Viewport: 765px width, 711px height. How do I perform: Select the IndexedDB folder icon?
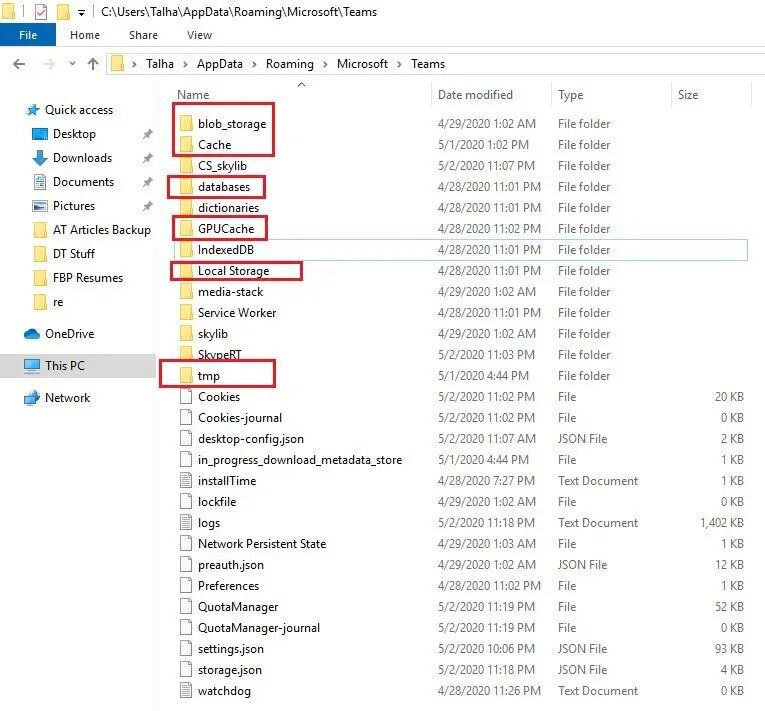coord(186,249)
